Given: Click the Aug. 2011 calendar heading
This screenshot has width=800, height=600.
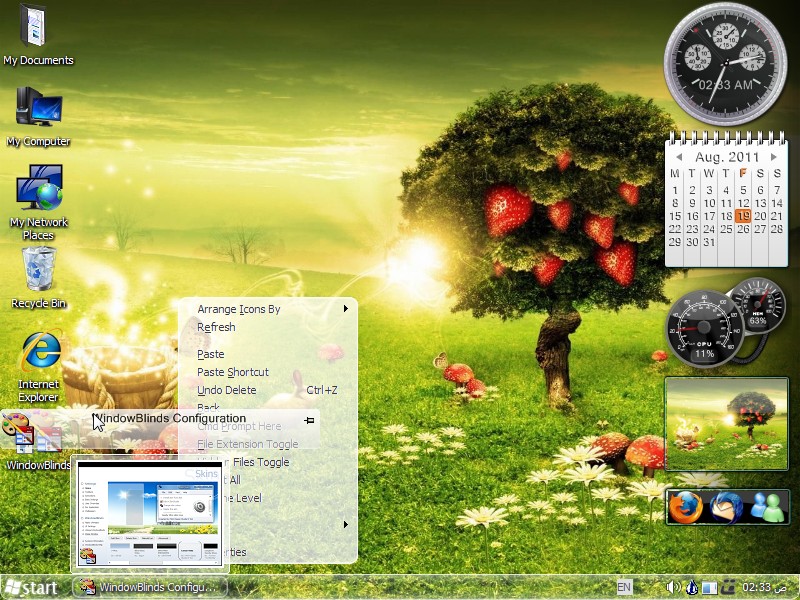Looking at the screenshot, I should point(727,157).
